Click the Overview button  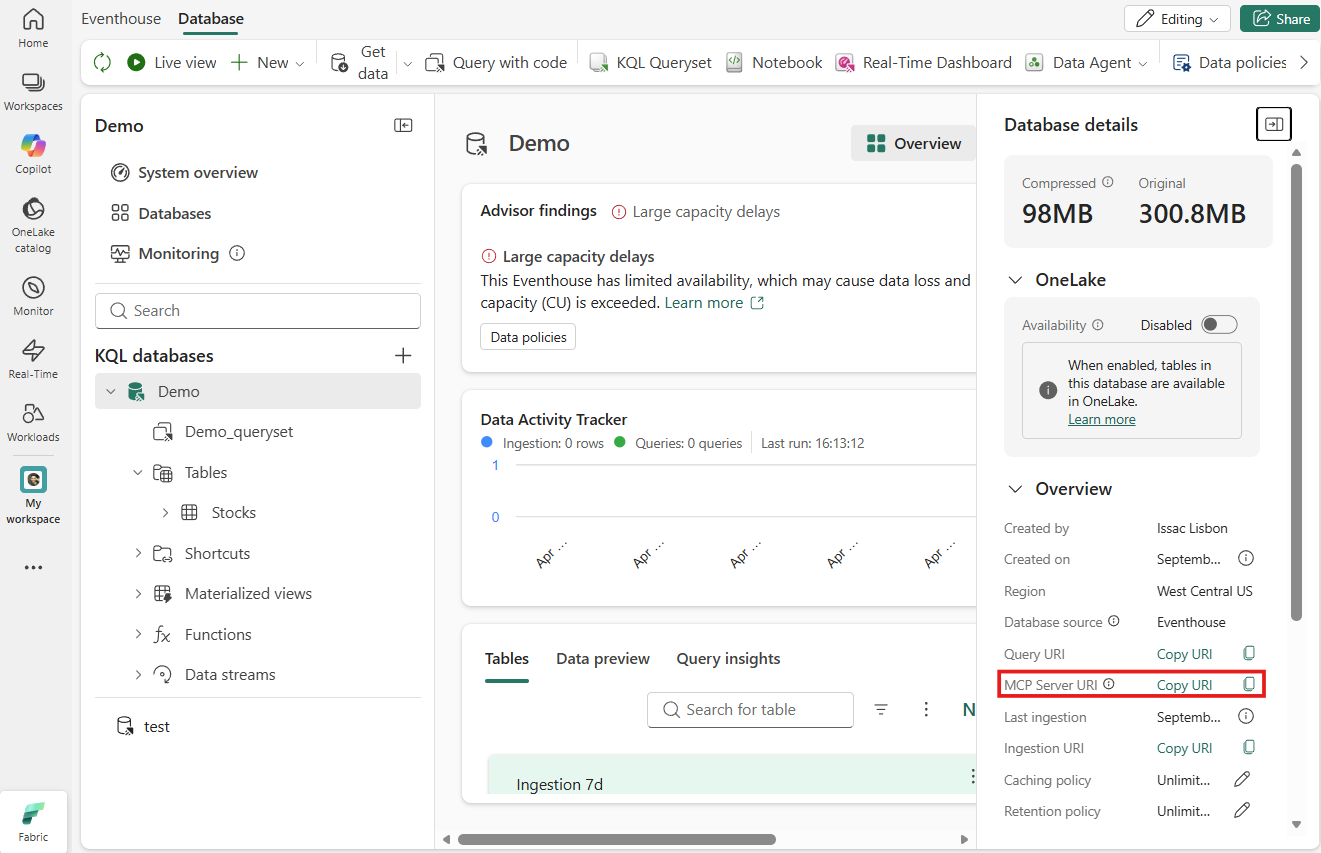(x=913, y=143)
